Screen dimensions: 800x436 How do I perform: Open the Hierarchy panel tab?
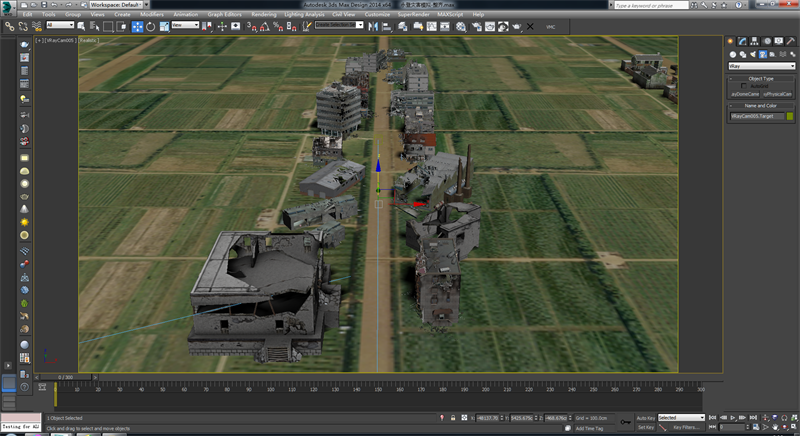[752, 41]
